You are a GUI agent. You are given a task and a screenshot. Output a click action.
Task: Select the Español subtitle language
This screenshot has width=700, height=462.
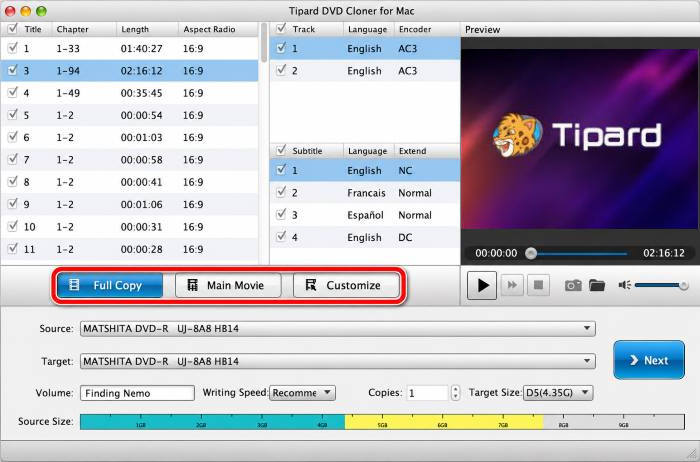point(365,215)
